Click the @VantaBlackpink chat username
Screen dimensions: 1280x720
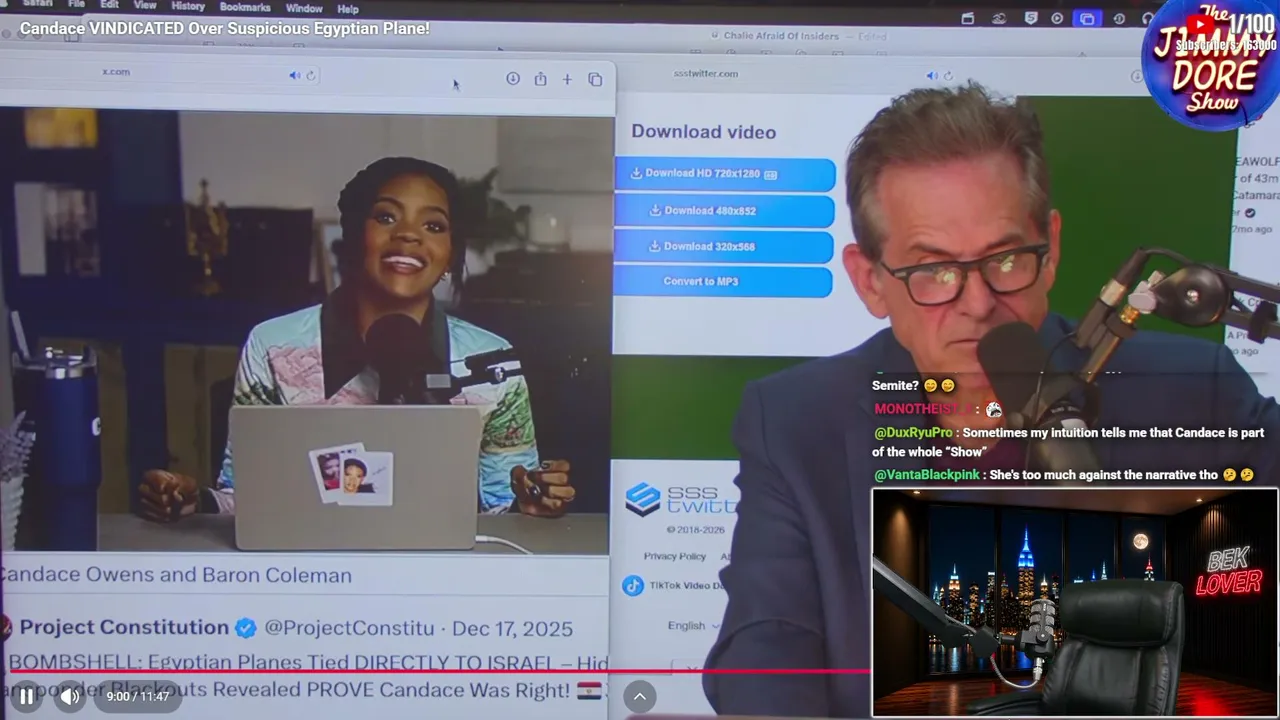tap(927, 475)
